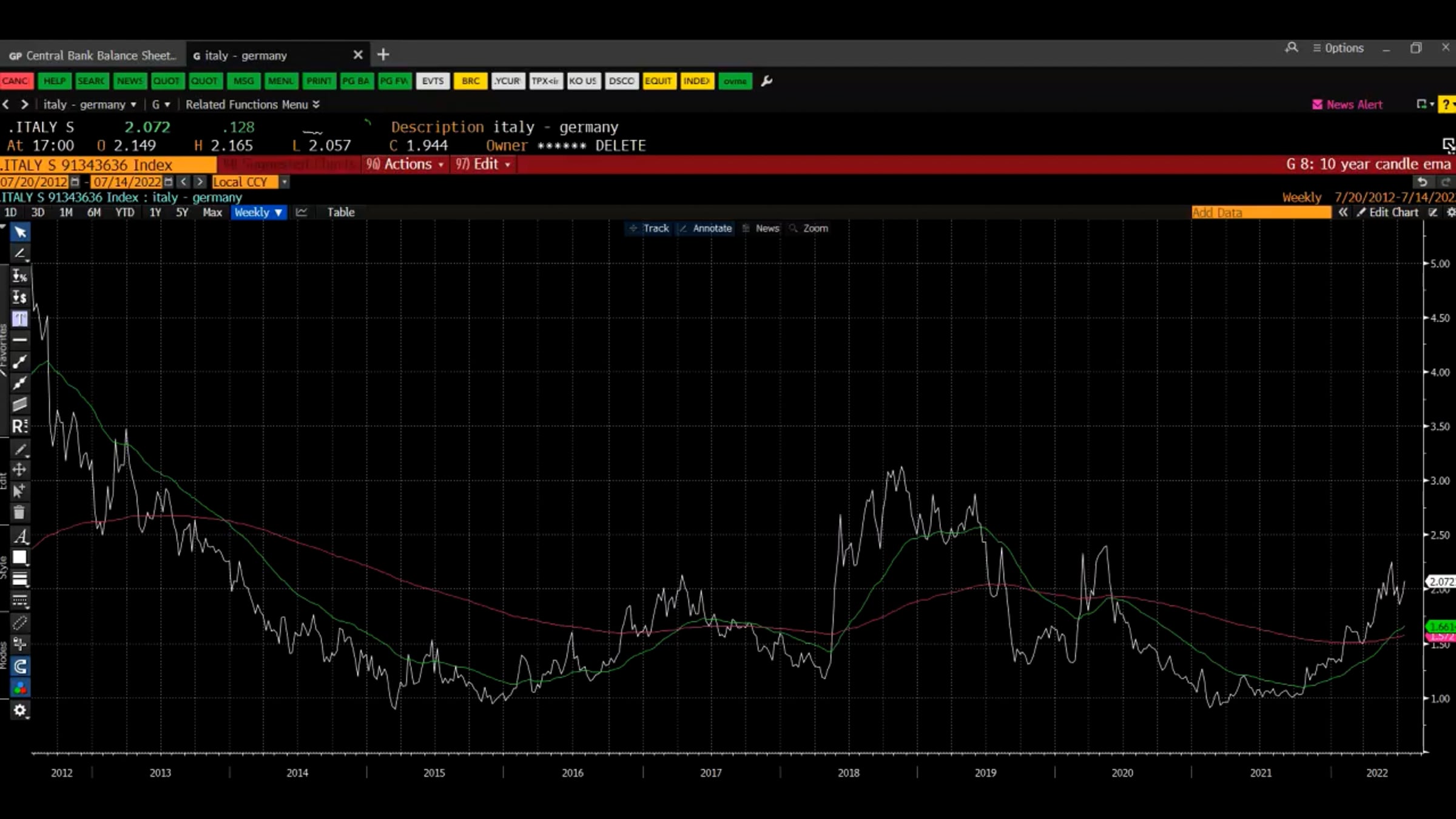Image resolution: width=1456 pixels, height=819 pixels.
Task: Open the chart settings gear in left toolbar
Action: pos(20,710)
